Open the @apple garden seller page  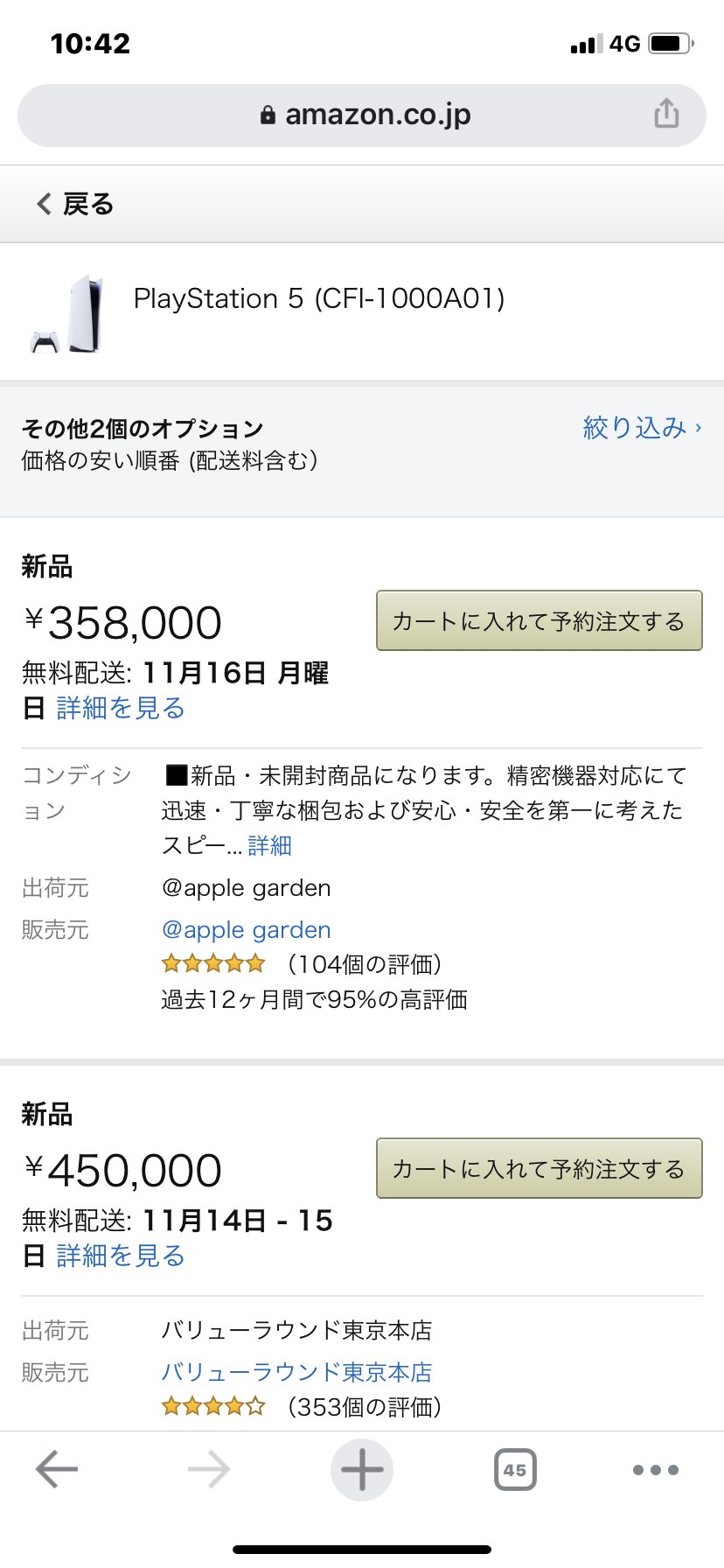(247, 930)
